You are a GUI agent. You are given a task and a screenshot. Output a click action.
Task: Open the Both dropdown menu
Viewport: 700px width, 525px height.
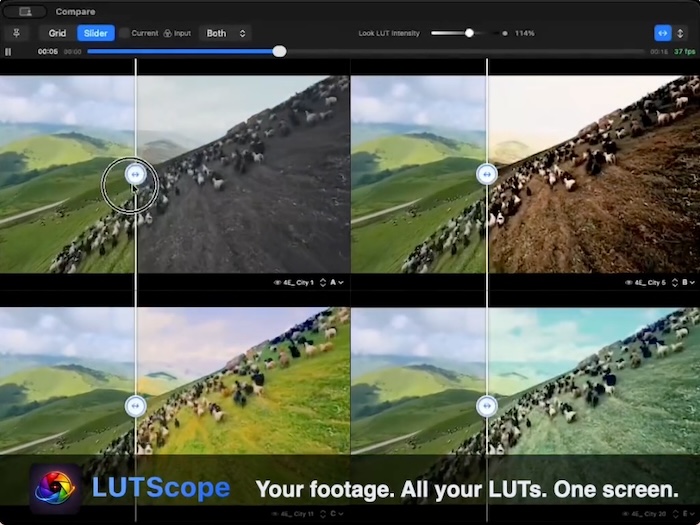pyautogui.click(x=224, y=33)
